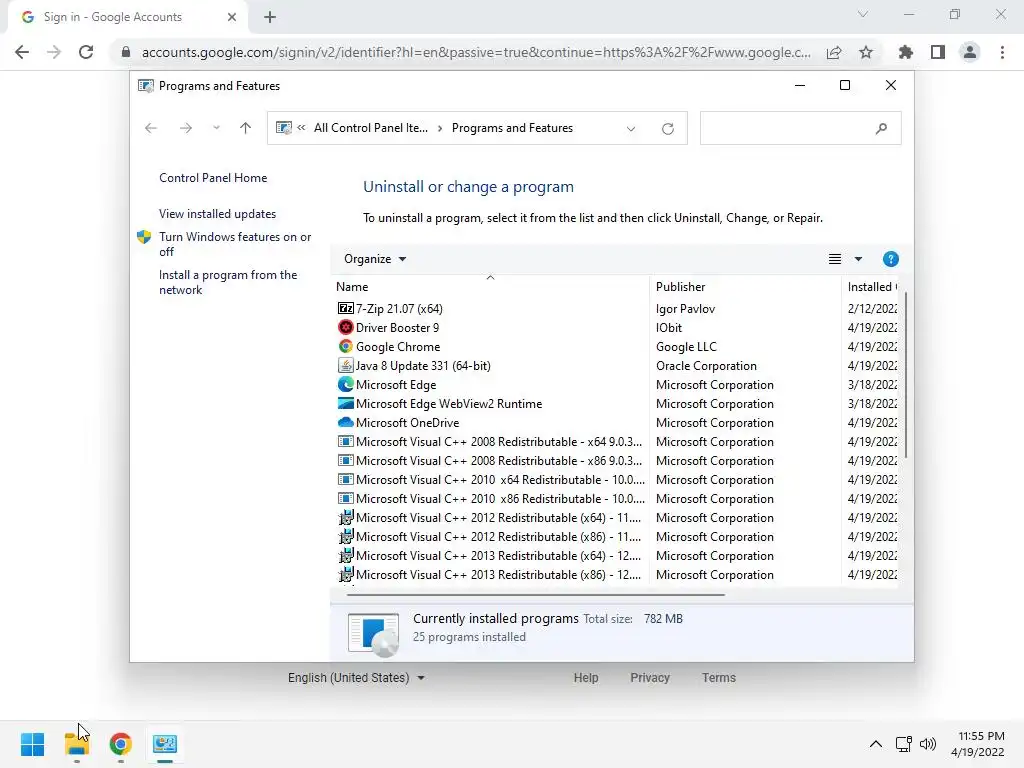Click the Chrome browser back button
The height and width of the screenshot is (768, 1024).
pyautogui.click(x=22, y=52)
